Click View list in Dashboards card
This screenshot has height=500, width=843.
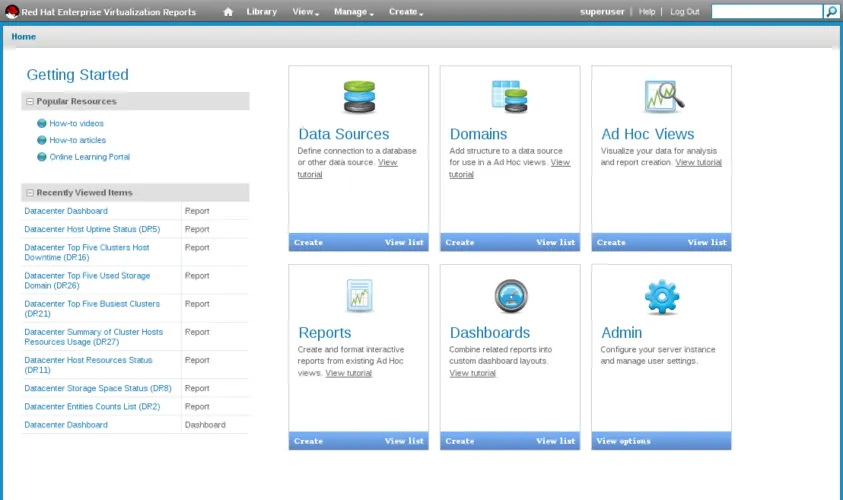coord(555,441)
